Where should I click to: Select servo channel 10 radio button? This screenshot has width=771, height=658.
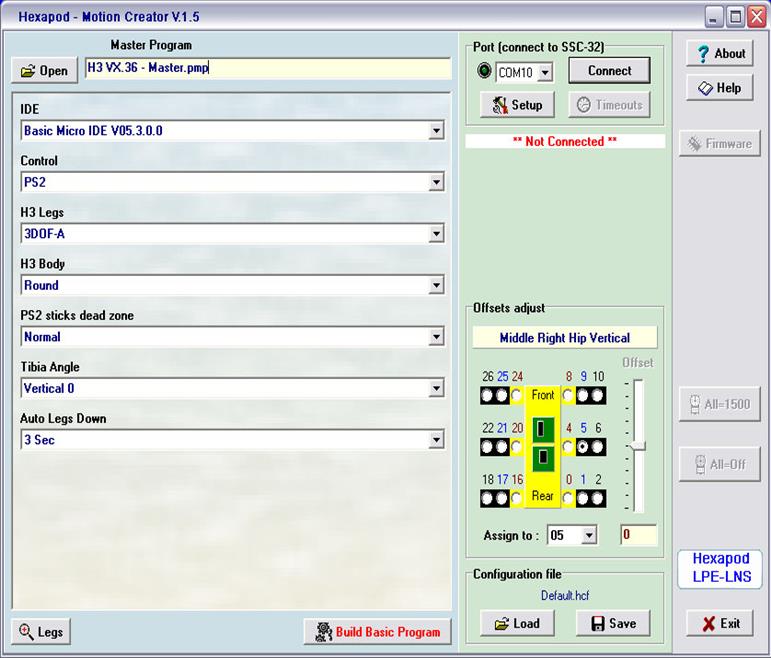coord(598,395)
